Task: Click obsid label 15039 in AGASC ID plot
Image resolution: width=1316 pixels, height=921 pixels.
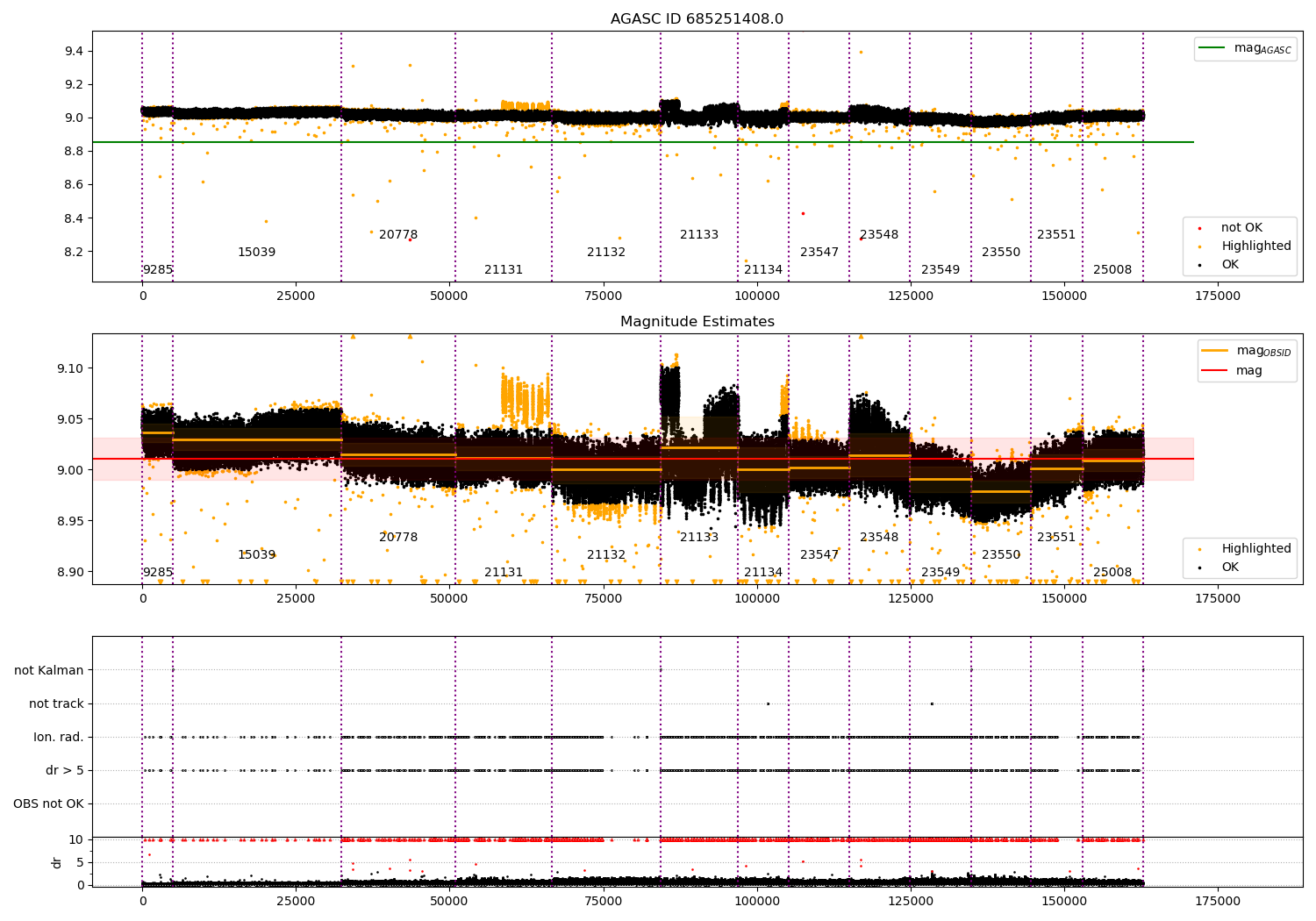Action: pos(256,253)
